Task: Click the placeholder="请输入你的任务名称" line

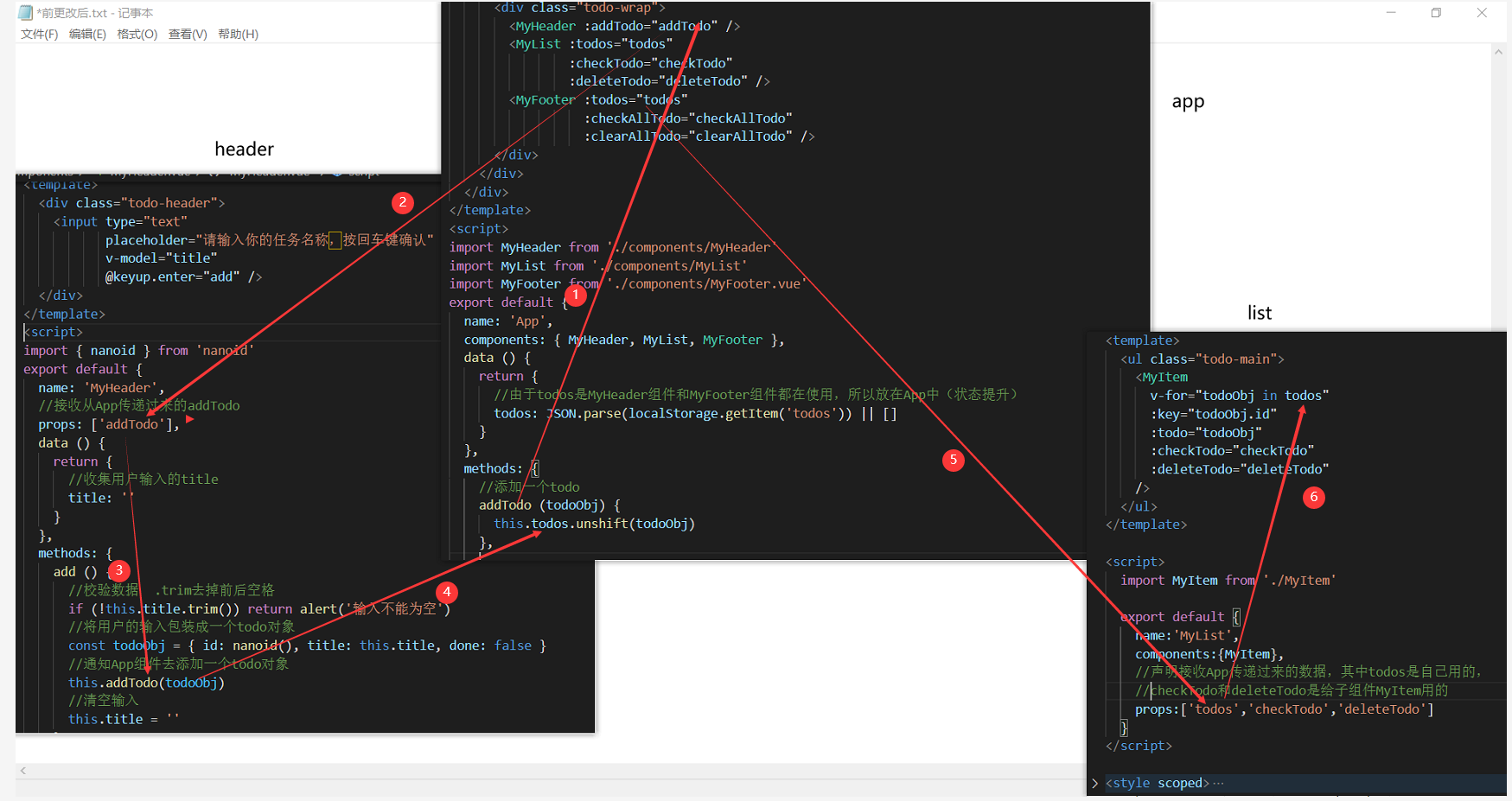Action: 269,240
